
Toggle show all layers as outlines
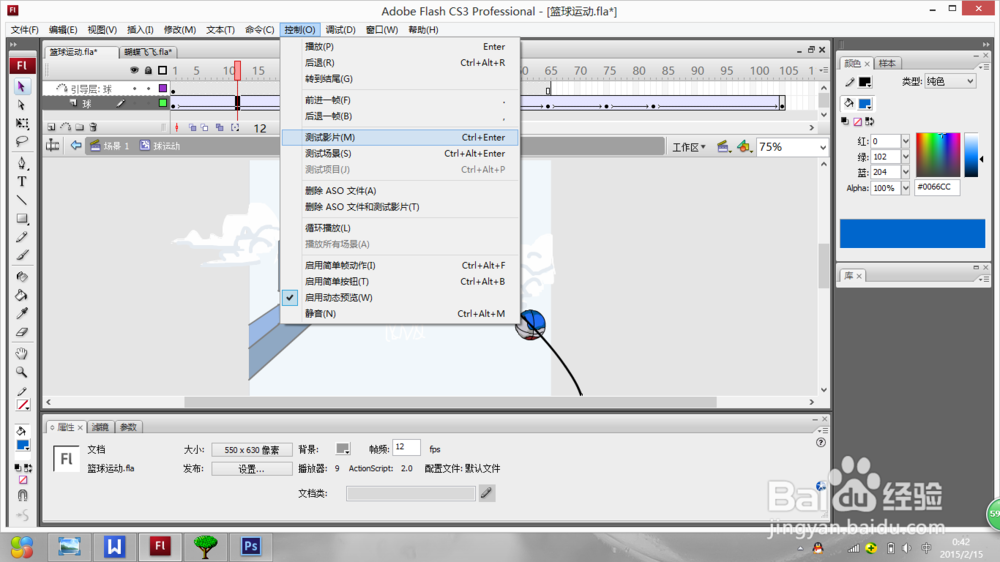pos(163,70)
